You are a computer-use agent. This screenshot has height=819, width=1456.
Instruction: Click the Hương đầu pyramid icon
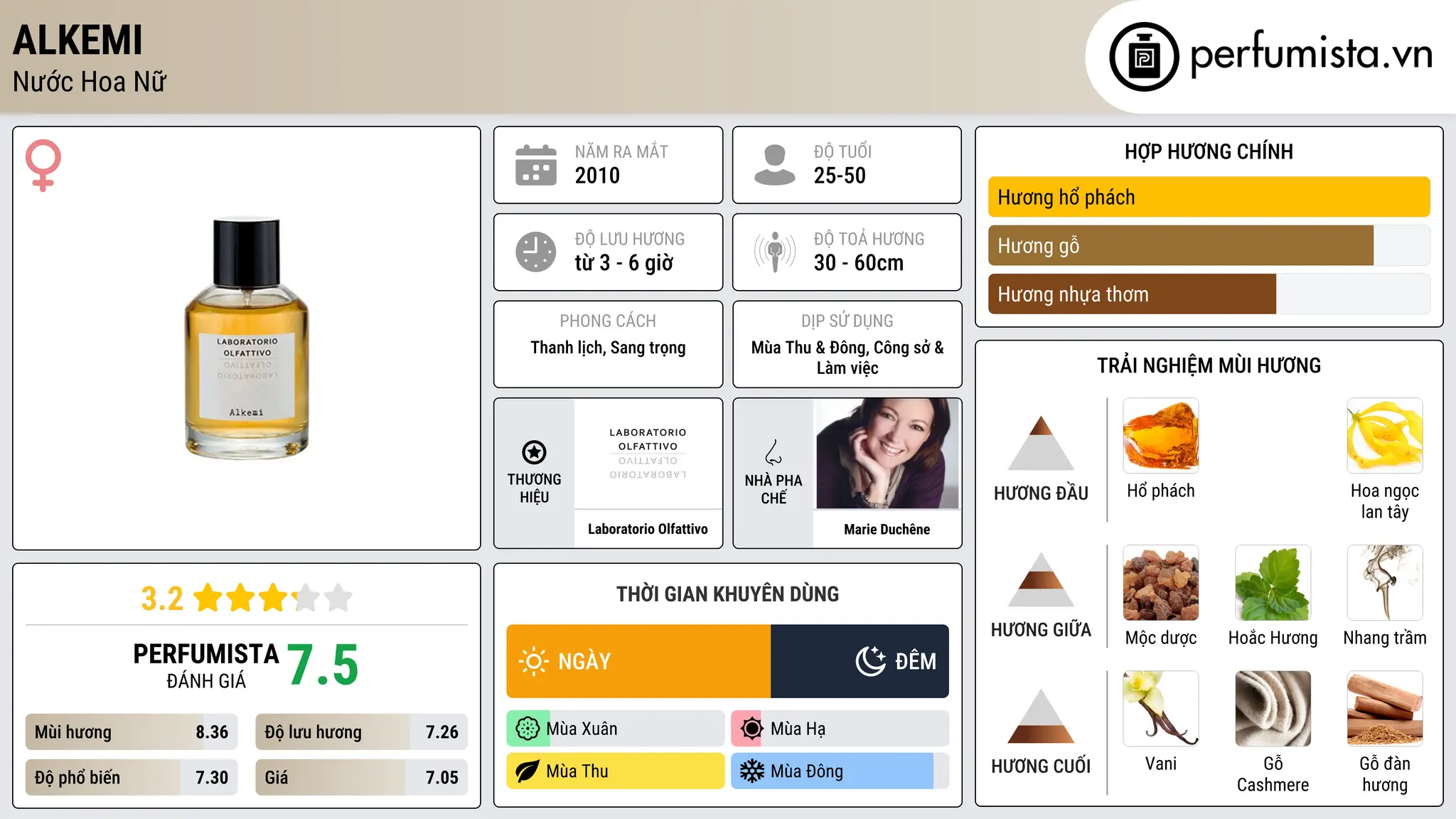(x=1041, y=443)
